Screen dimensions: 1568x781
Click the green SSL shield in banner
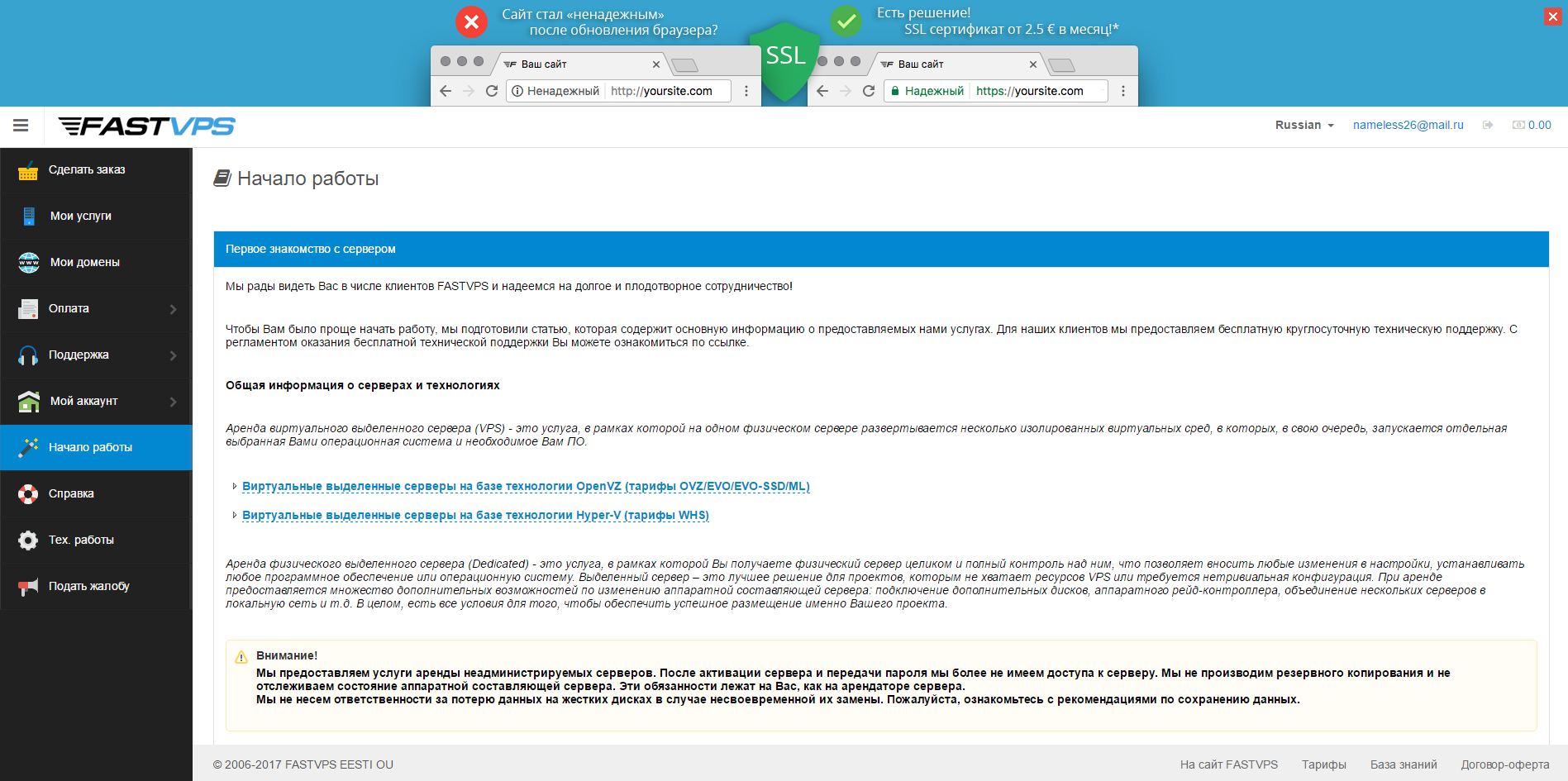(784, 62)
